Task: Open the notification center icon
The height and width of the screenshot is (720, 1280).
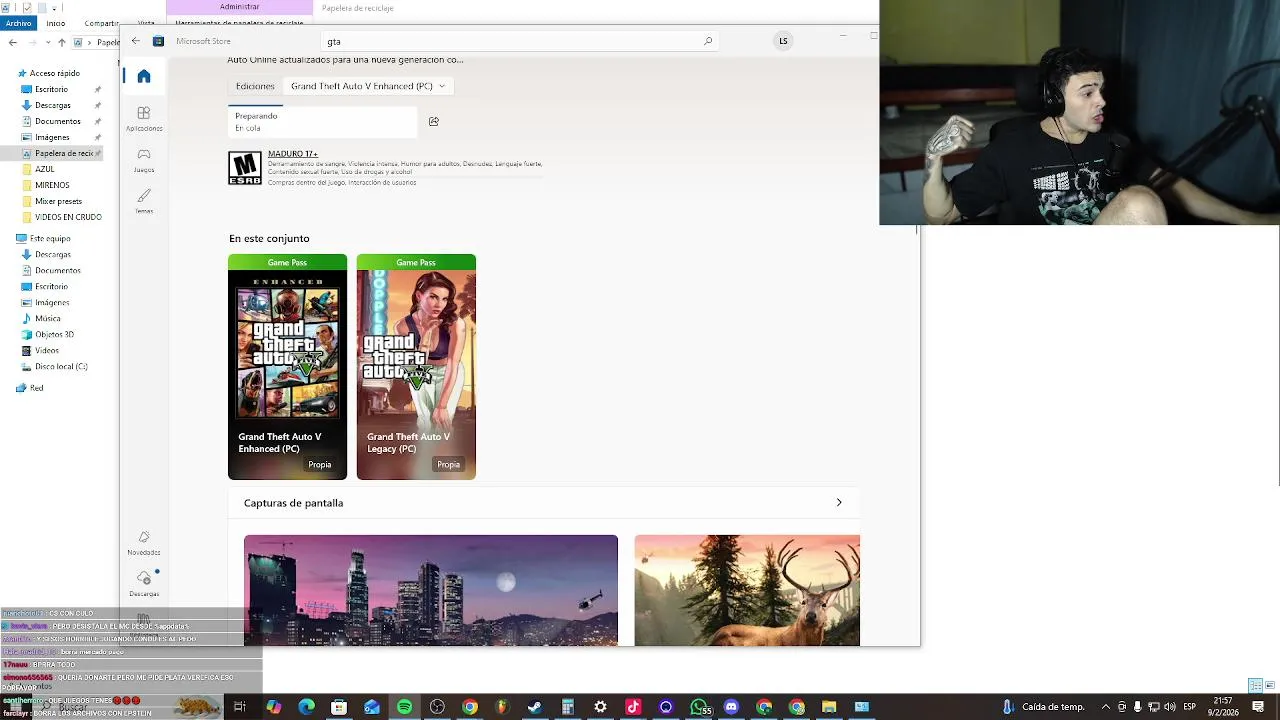Action: (1258, 707)
